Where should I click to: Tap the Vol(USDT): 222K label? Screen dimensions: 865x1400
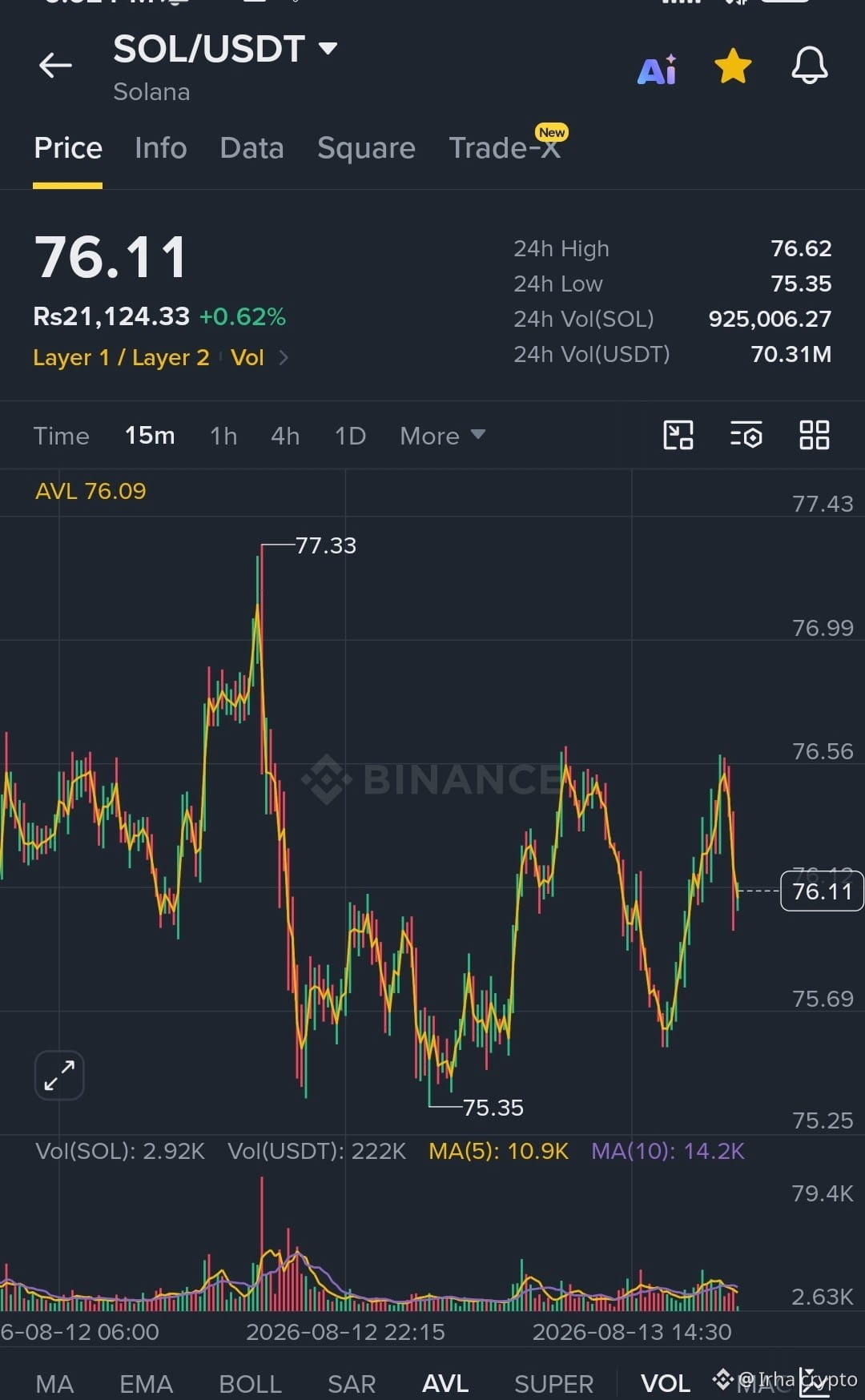(317, 1151)
